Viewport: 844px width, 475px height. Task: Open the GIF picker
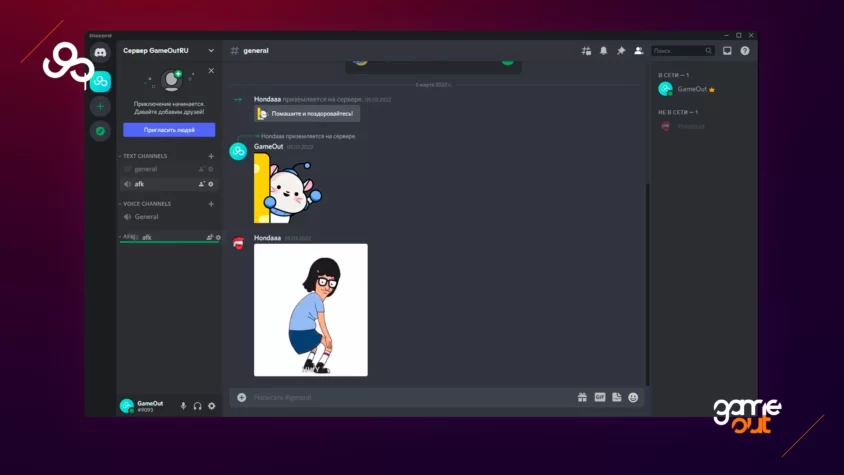(600, 397)
